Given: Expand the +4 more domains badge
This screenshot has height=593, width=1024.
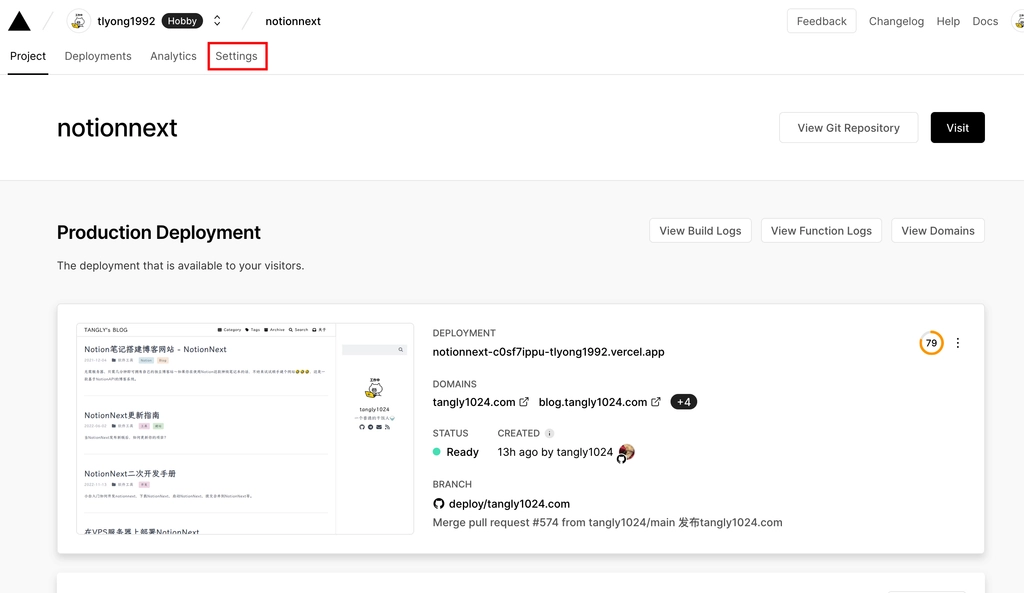Looking at the screenshot, I should 684,402.
